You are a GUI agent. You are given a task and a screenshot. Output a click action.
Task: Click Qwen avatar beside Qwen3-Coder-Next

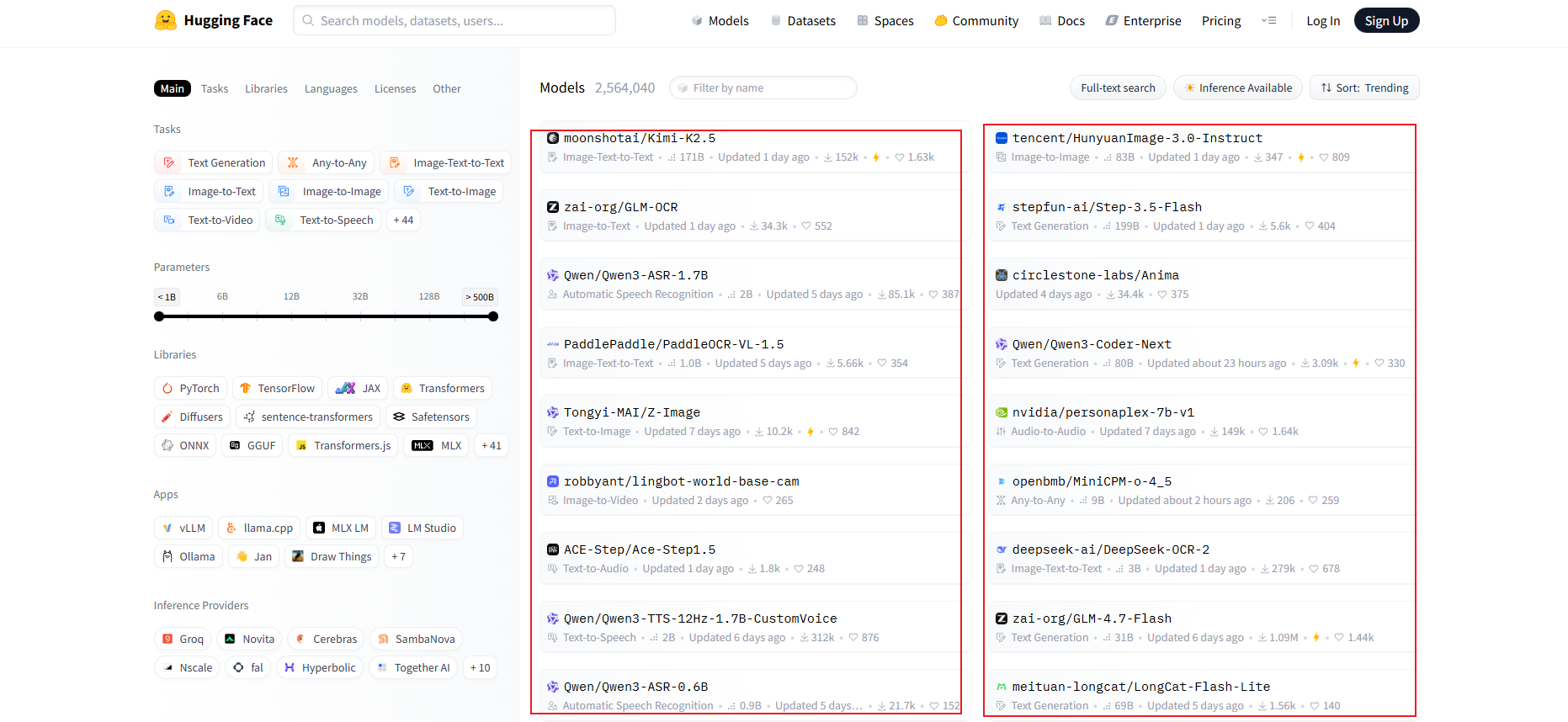[1002, 344]
